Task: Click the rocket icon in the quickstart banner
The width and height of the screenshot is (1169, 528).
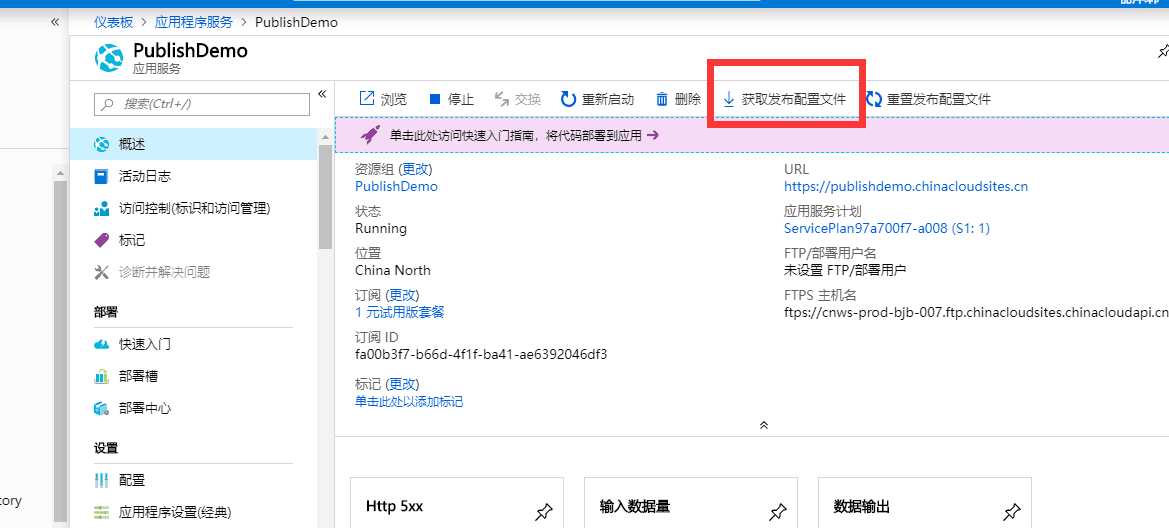Action: click(x=371, y=135)
